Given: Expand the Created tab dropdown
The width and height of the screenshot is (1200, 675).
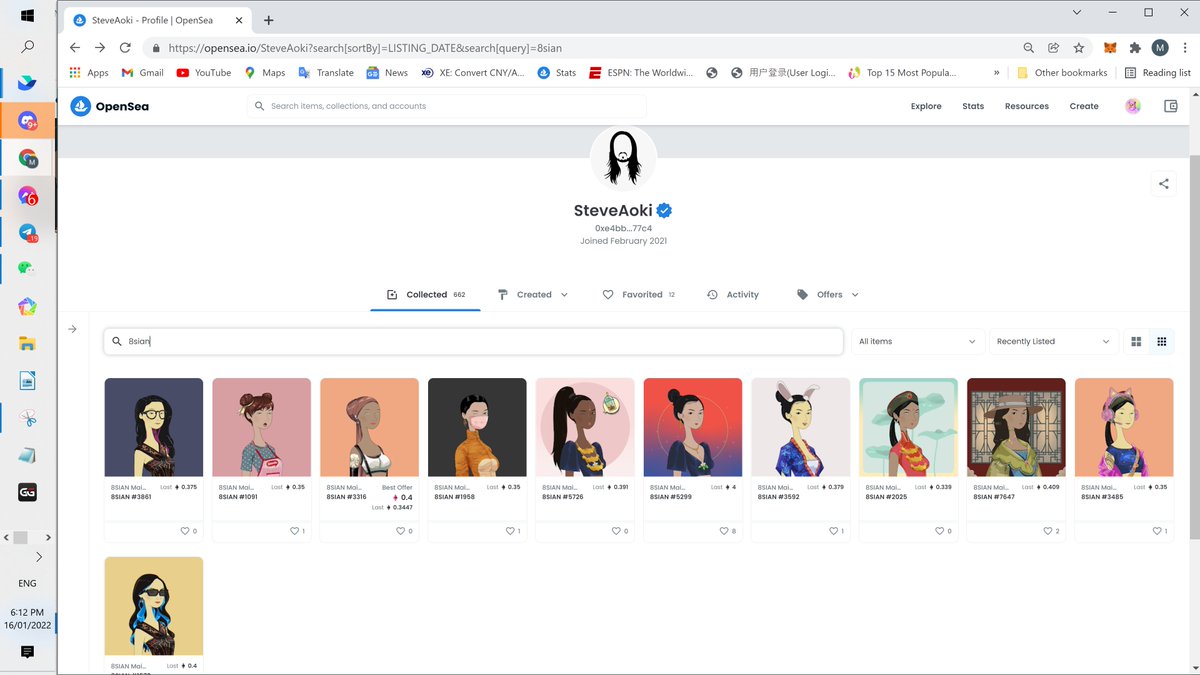Looking at the screenshot, I should pyautogui.click(x=564, y=295).
